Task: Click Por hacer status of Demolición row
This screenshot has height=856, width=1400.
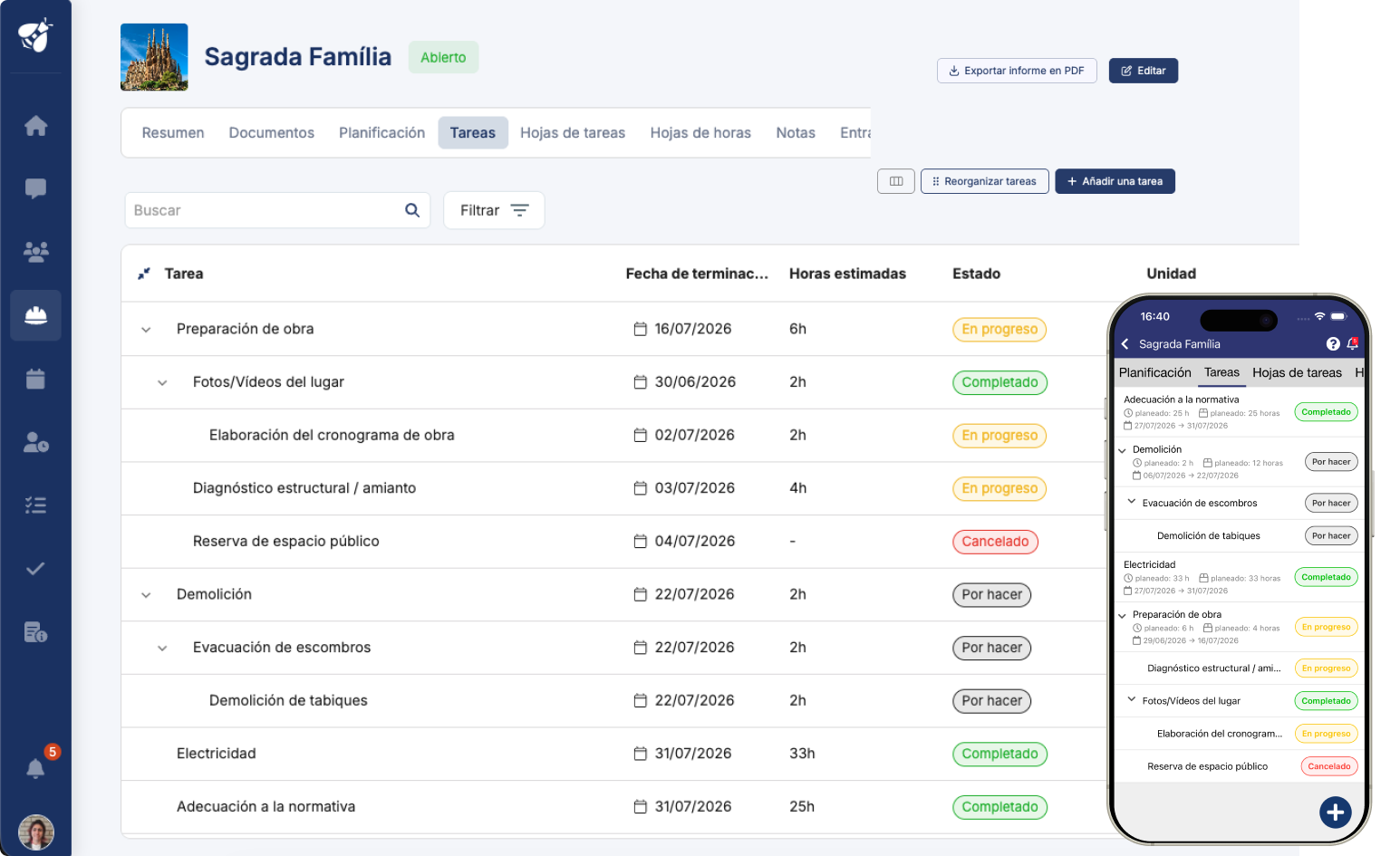Action: pos(991,595)
